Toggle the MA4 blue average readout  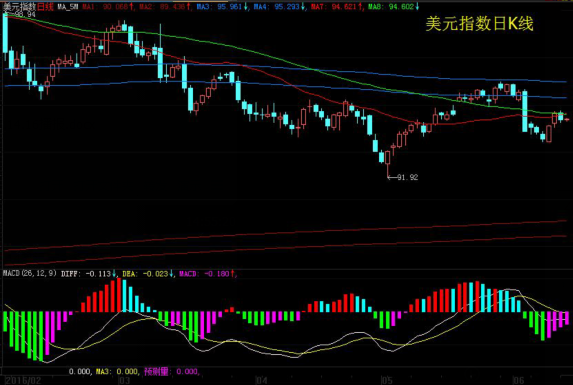277,7
